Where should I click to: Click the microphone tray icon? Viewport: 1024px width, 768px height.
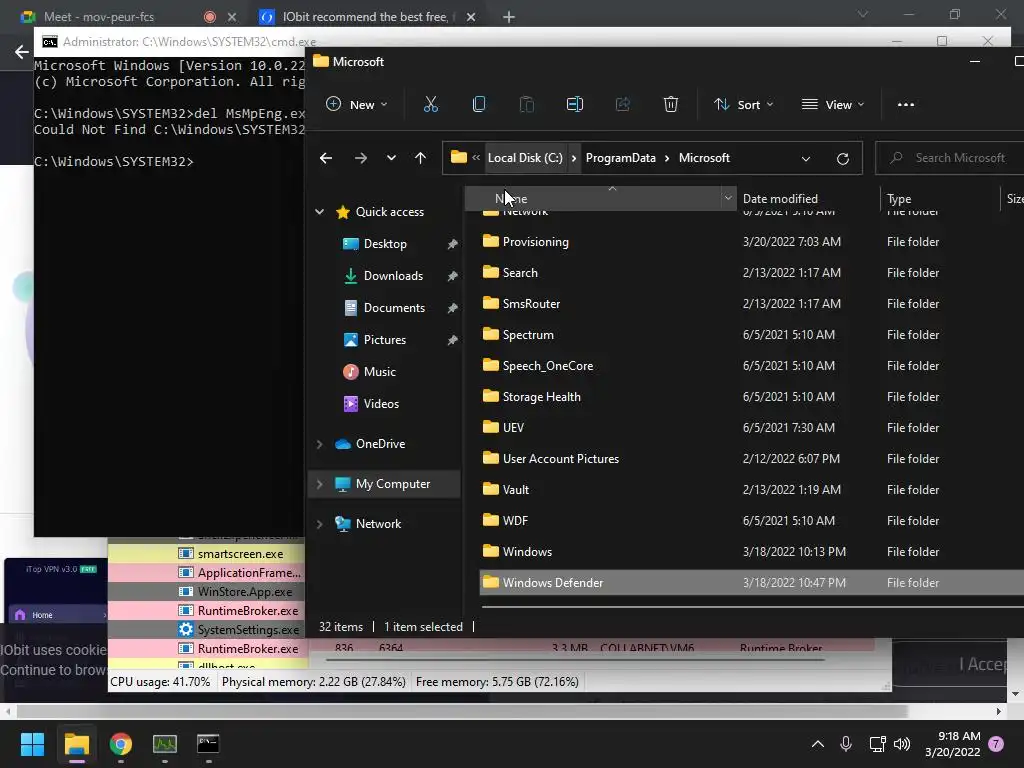(846, 744)
